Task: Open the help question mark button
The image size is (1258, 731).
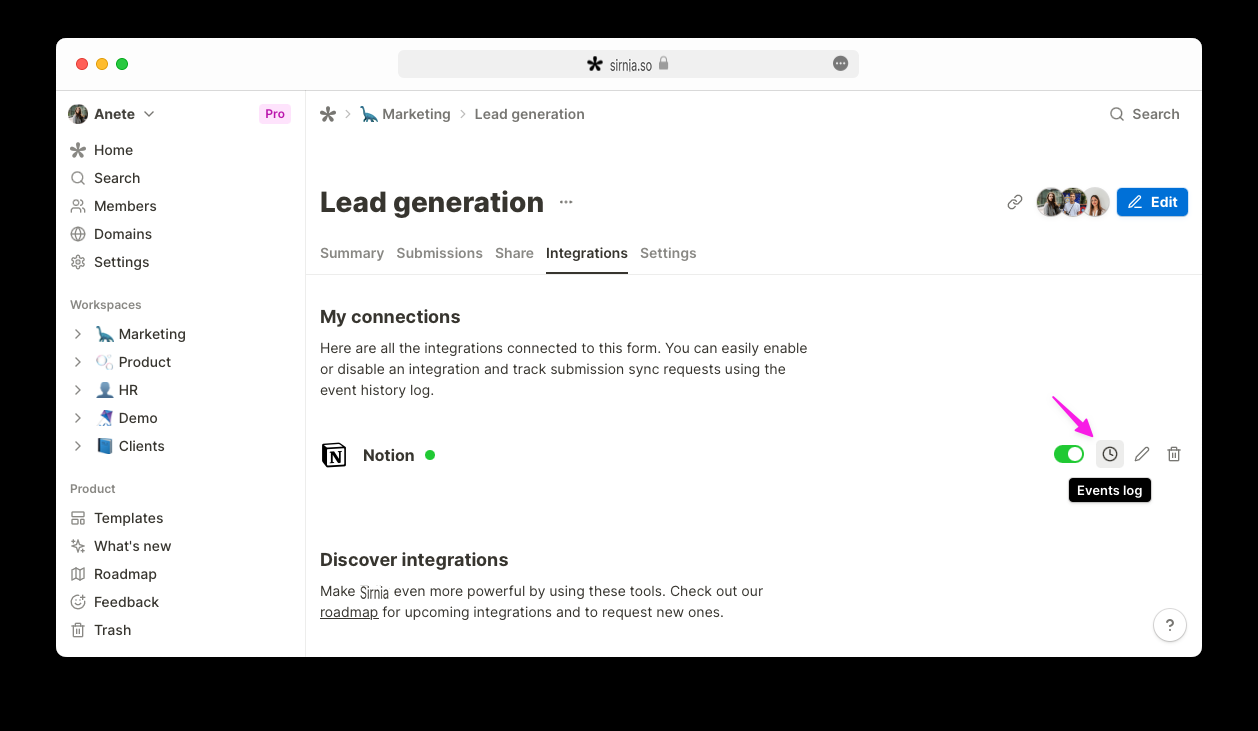Action: click(x=1170, y=625)
